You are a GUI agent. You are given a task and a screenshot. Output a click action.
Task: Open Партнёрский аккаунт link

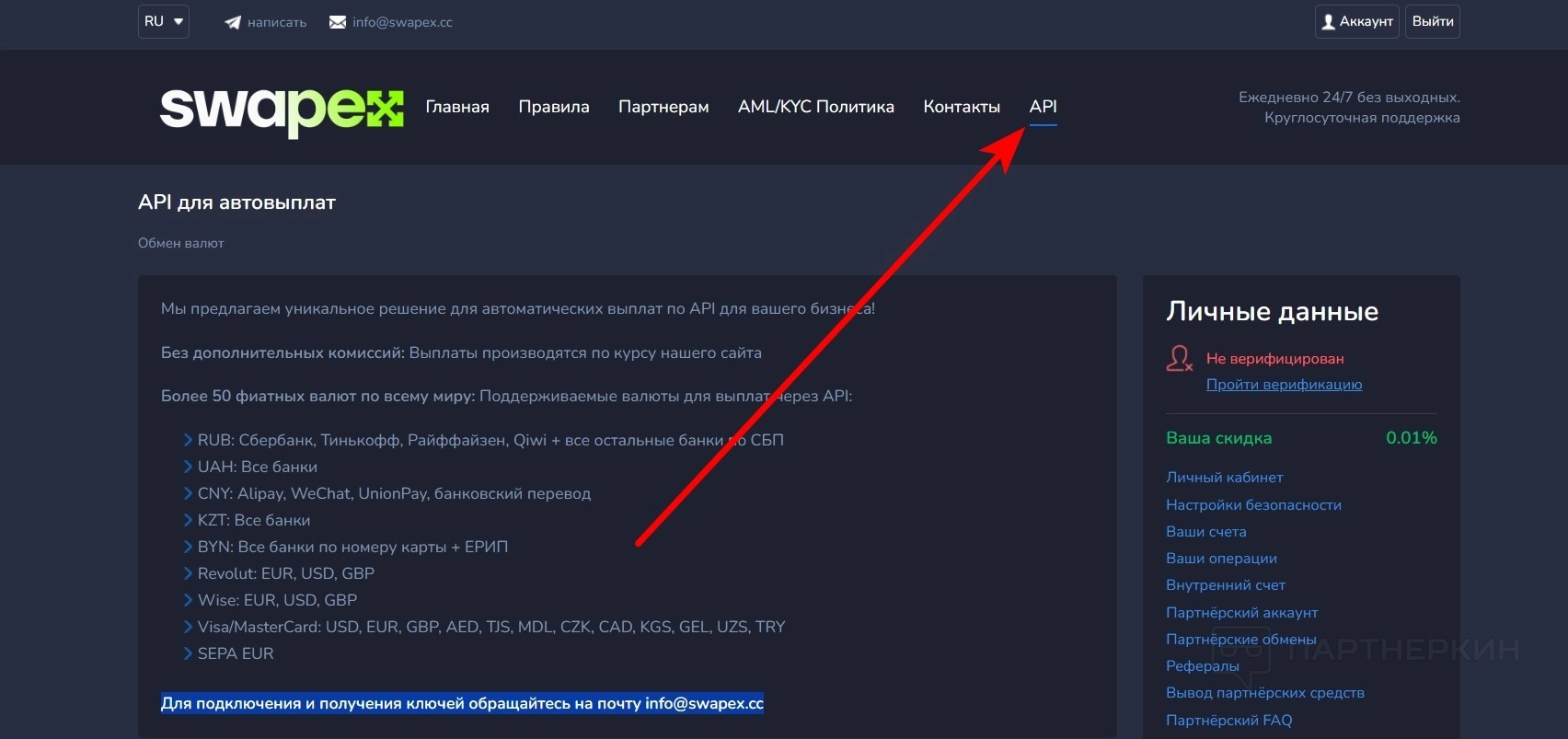(x=1241, y=613)
